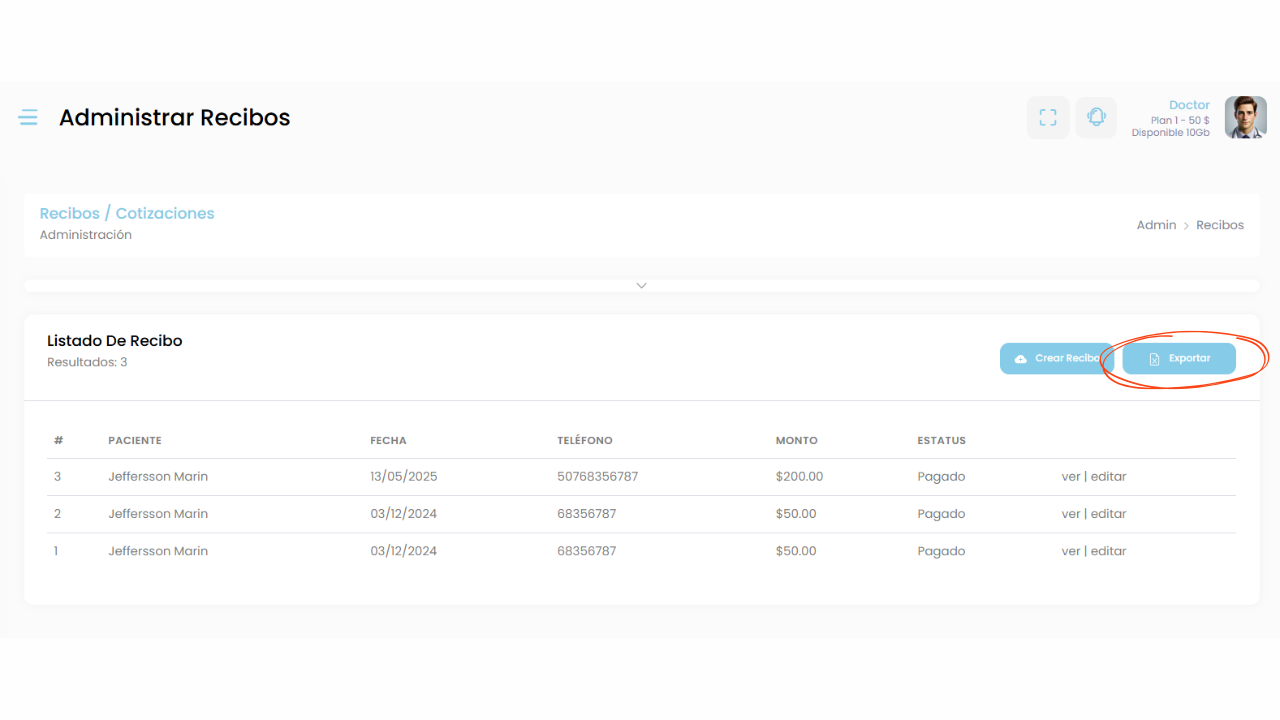Edit receipt number 3

coord(1108,477)
